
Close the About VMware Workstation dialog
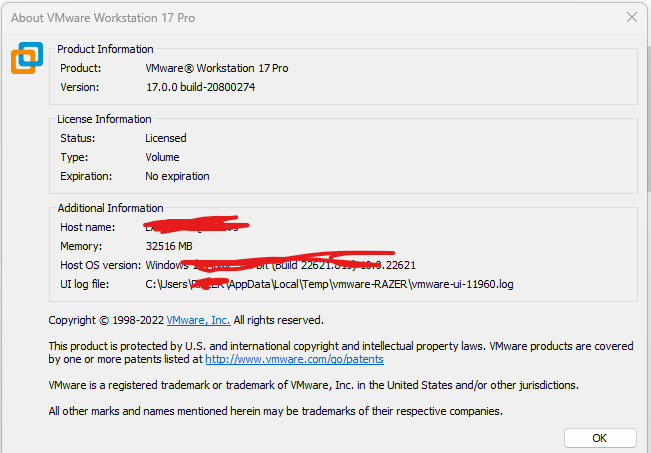632,17
